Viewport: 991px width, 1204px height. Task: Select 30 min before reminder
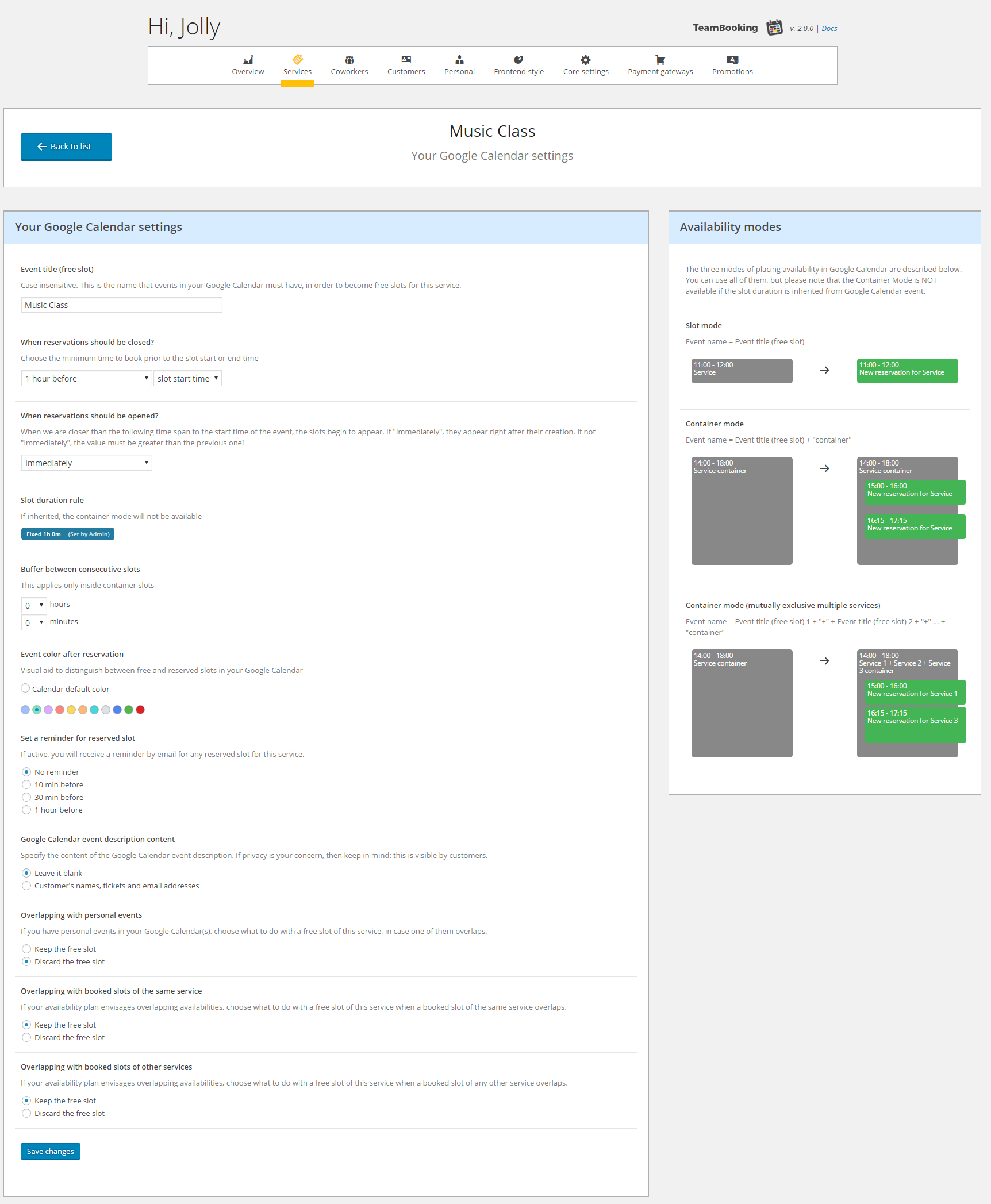click(26, 797)
